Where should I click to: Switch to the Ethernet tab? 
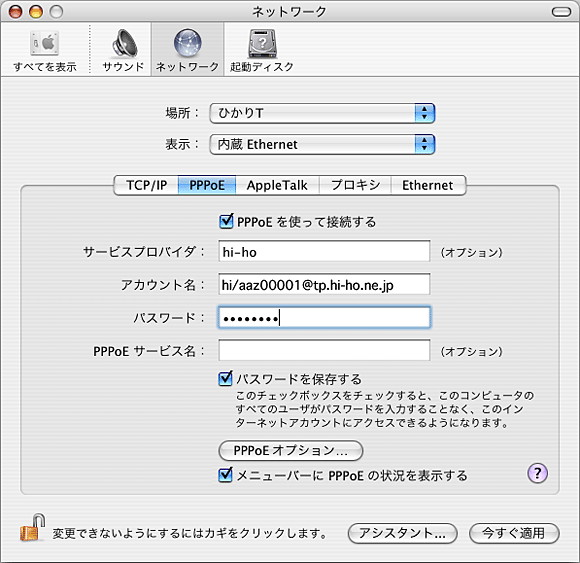428,185
